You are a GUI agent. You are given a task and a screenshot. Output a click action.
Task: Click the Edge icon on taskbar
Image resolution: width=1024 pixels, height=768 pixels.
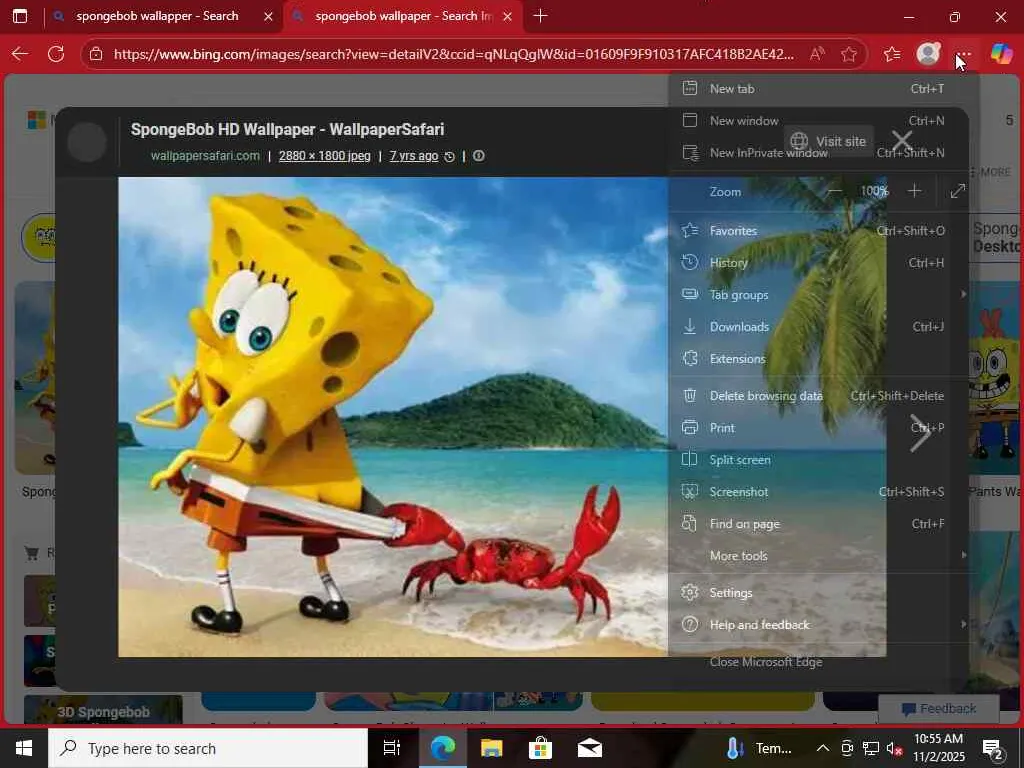(x=442, y=748)
